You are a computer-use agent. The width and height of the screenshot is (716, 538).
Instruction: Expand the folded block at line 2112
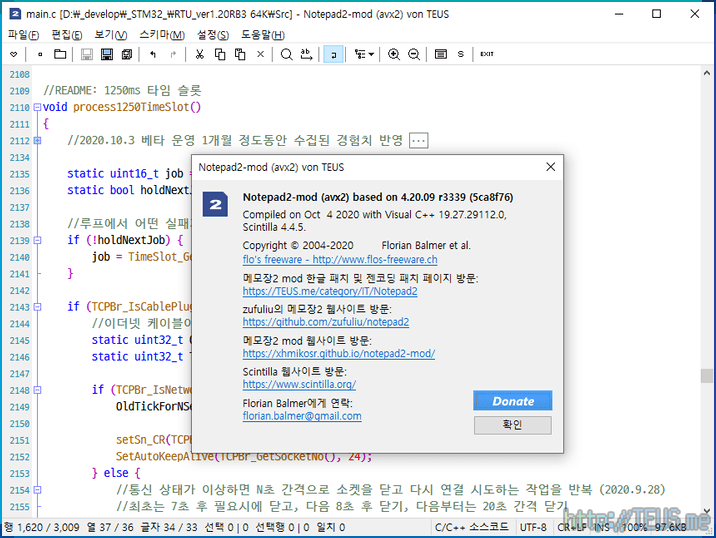37,141
